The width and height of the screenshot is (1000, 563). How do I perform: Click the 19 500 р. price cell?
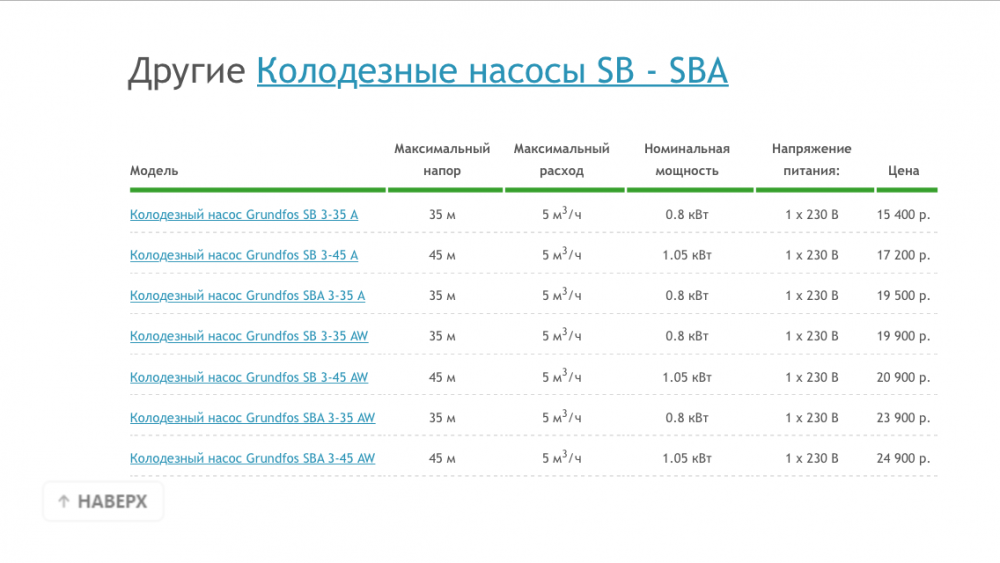903,296
